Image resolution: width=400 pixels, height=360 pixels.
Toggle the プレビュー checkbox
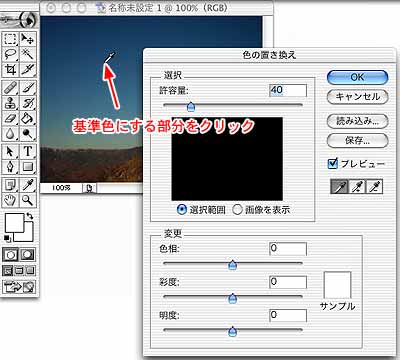click(x=333, y=164)
